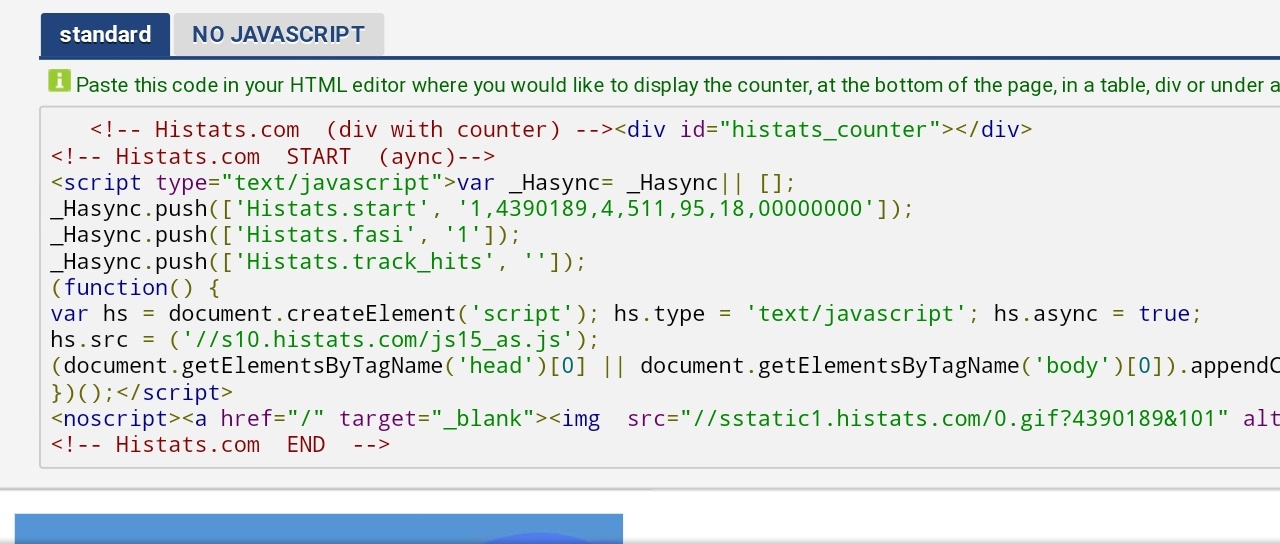The height and width of the screenshot is (544, 1280).
Task: Click the noscript img tag line
Action: (x=665, y=418)
